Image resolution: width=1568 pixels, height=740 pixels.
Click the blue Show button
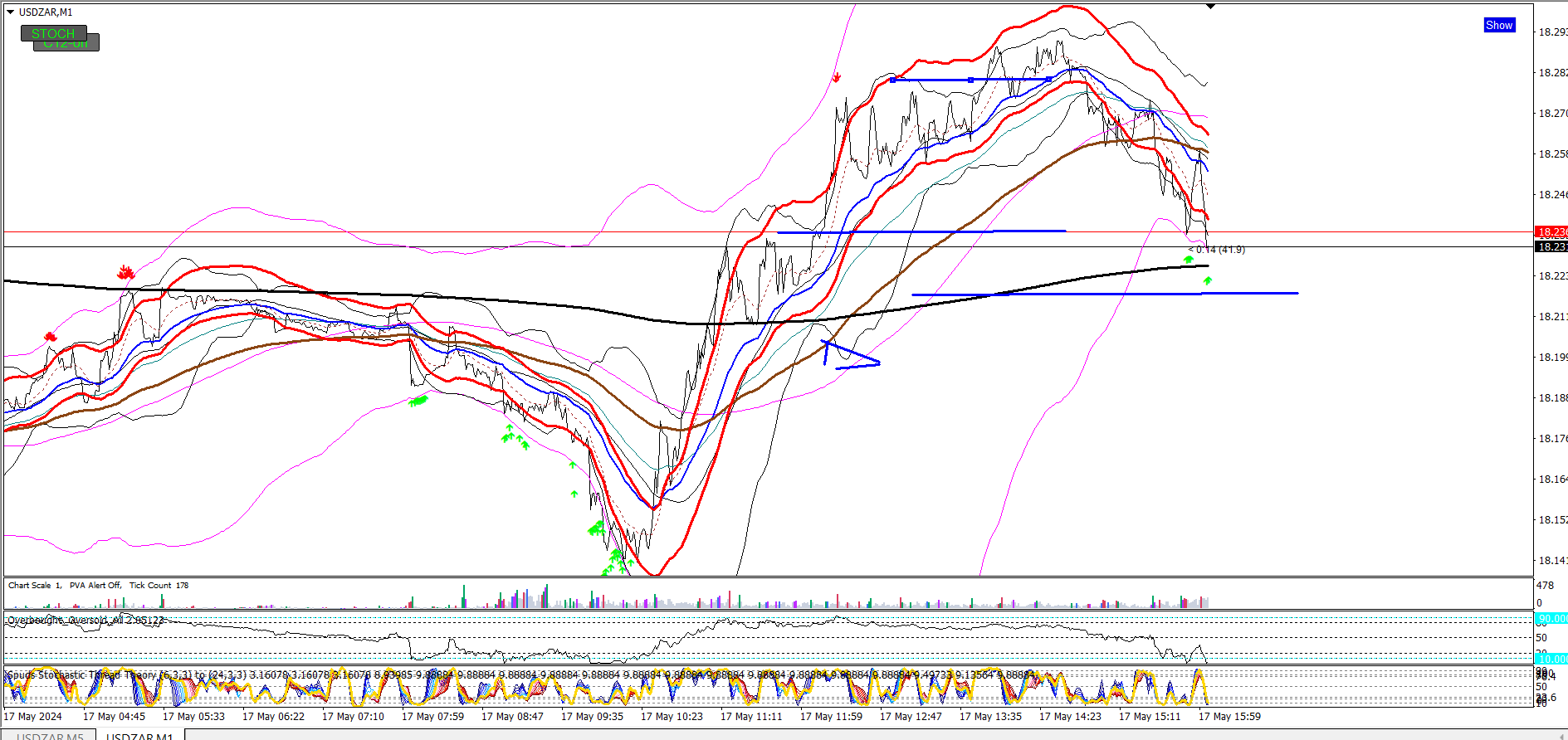pos(1499,26)
